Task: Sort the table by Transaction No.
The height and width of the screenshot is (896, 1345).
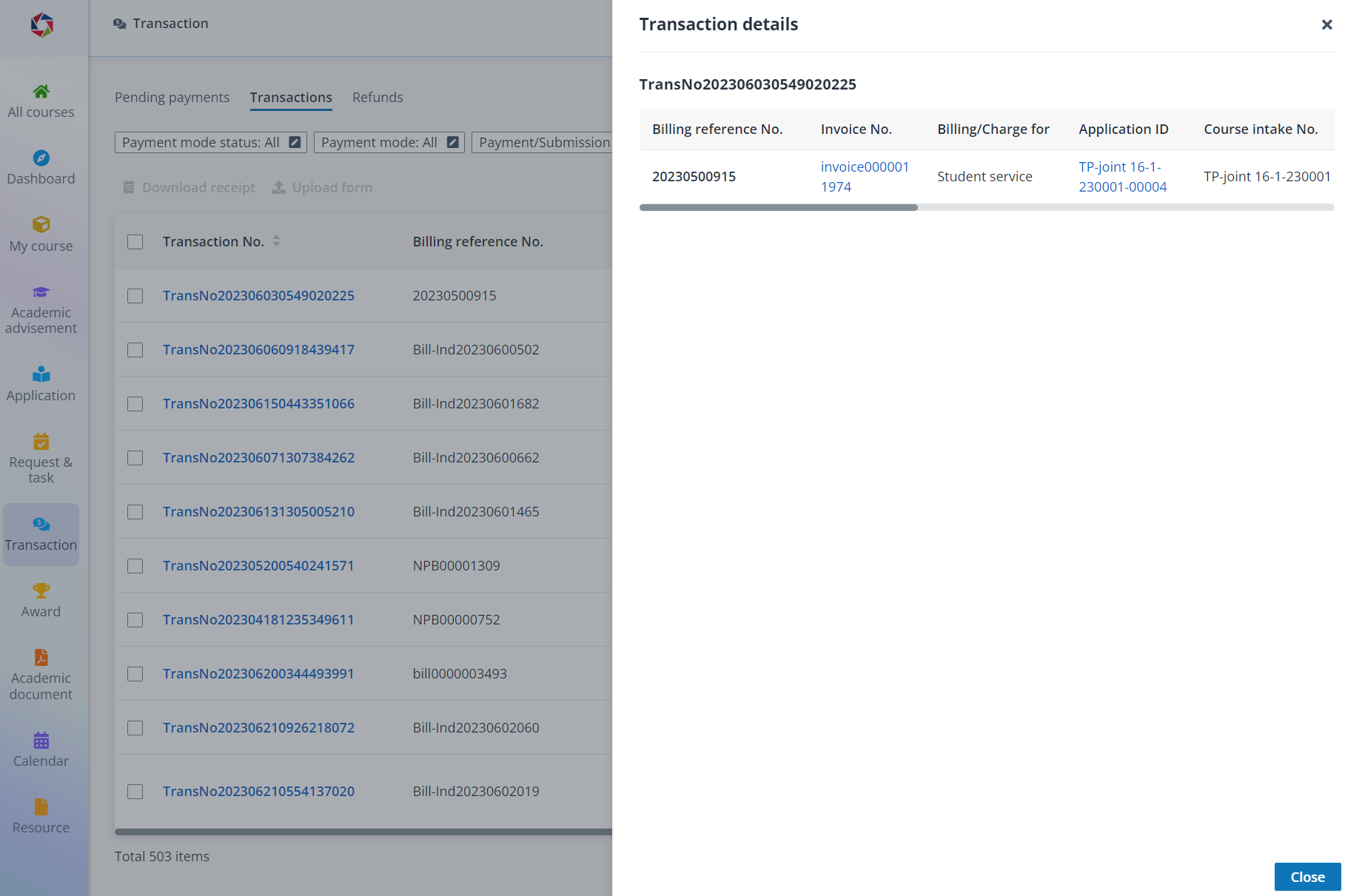Action: pos(276,240)
